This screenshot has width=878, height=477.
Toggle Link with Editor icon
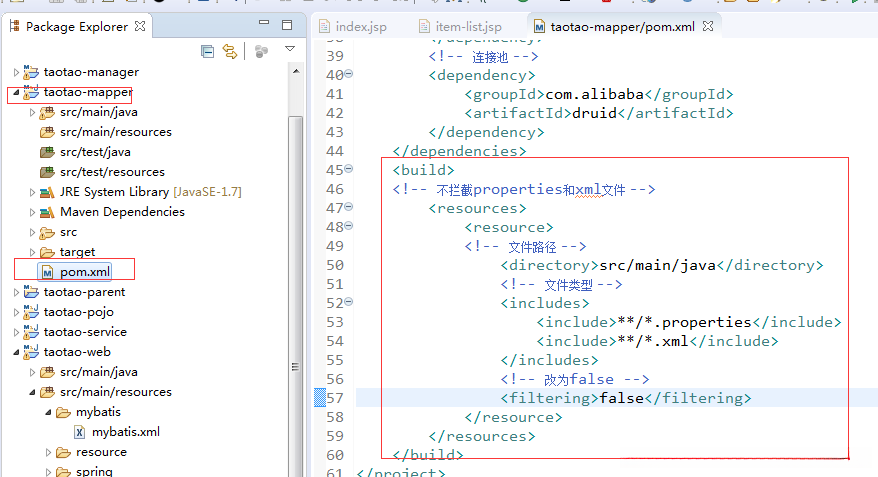[230, 52]
